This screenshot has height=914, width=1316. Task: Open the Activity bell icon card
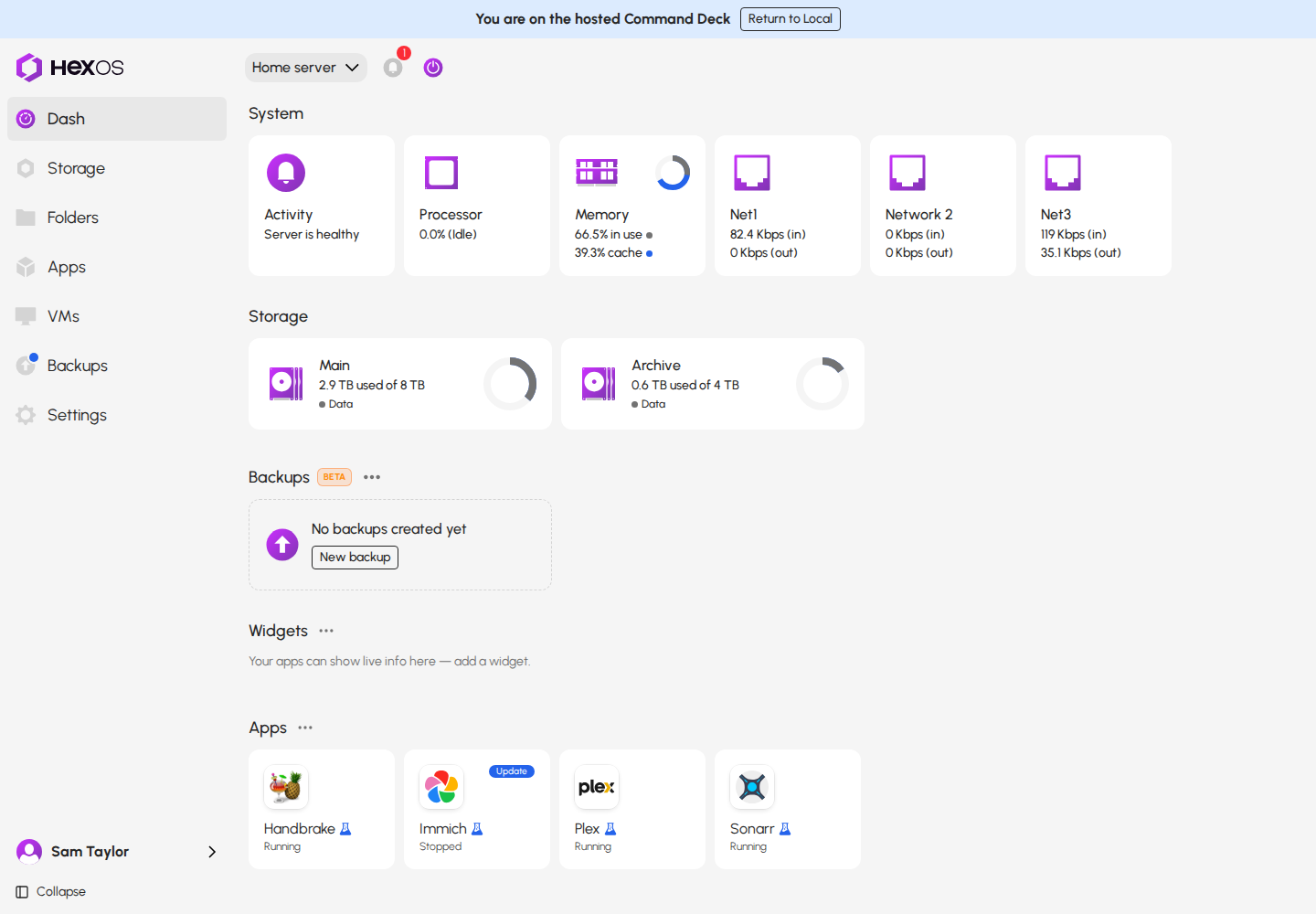pyautogui.click(x=286, y=173)
